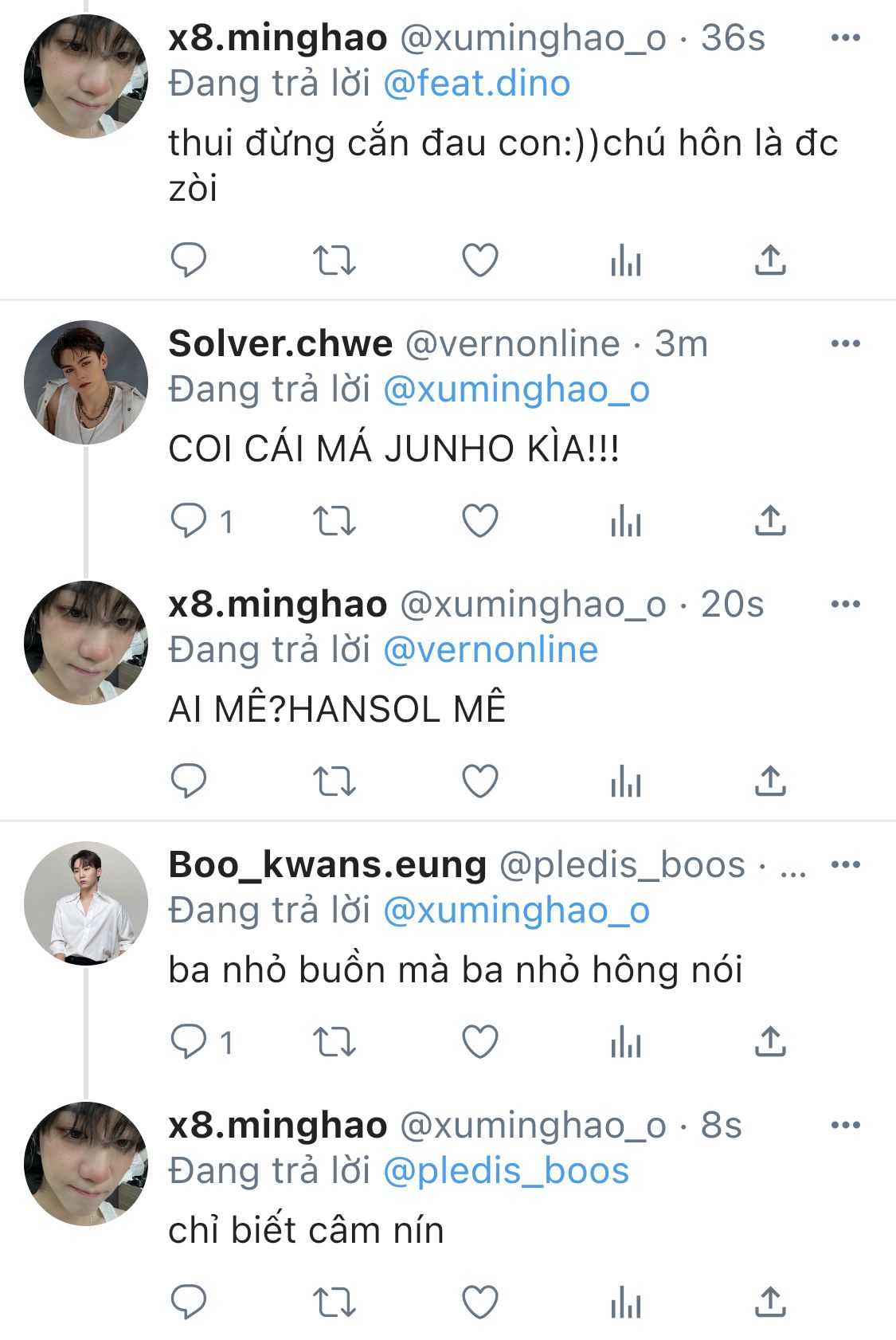Screen dimensions: 896x1340
Task: View analytics for "ba nhỏ buồn" tweet
Action: pyautogui.click(x=626, y=1041)
